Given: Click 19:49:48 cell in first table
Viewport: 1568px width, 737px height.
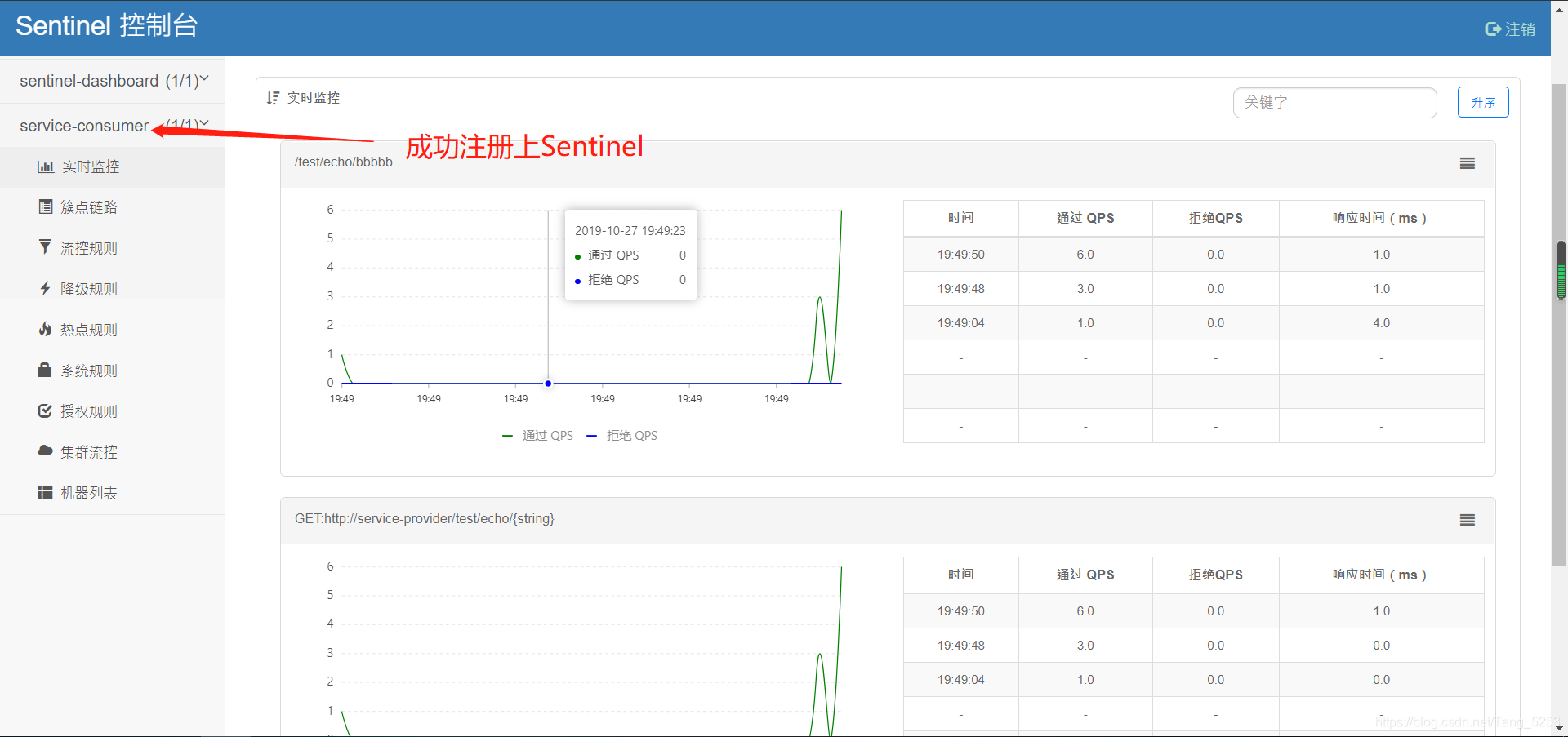Looking at the screenshot, I should [x=961, y=289].
